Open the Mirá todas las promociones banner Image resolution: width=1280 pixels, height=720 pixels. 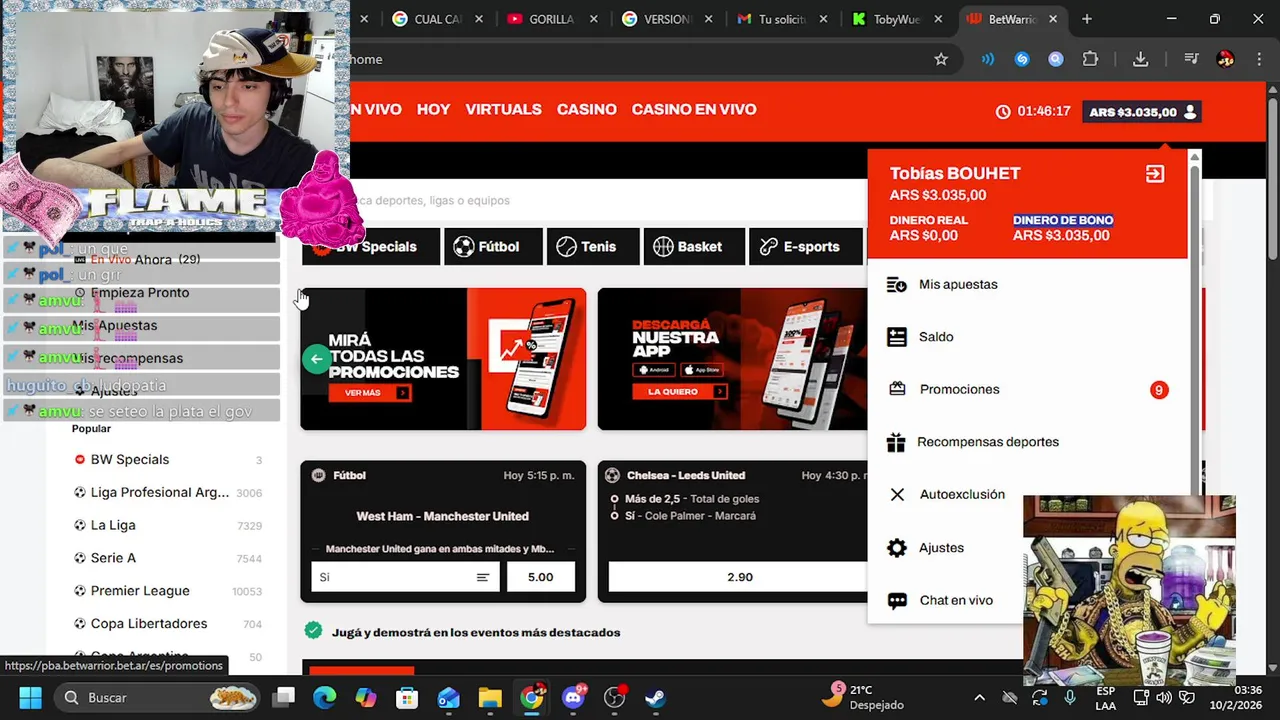[x=443, y=359]
